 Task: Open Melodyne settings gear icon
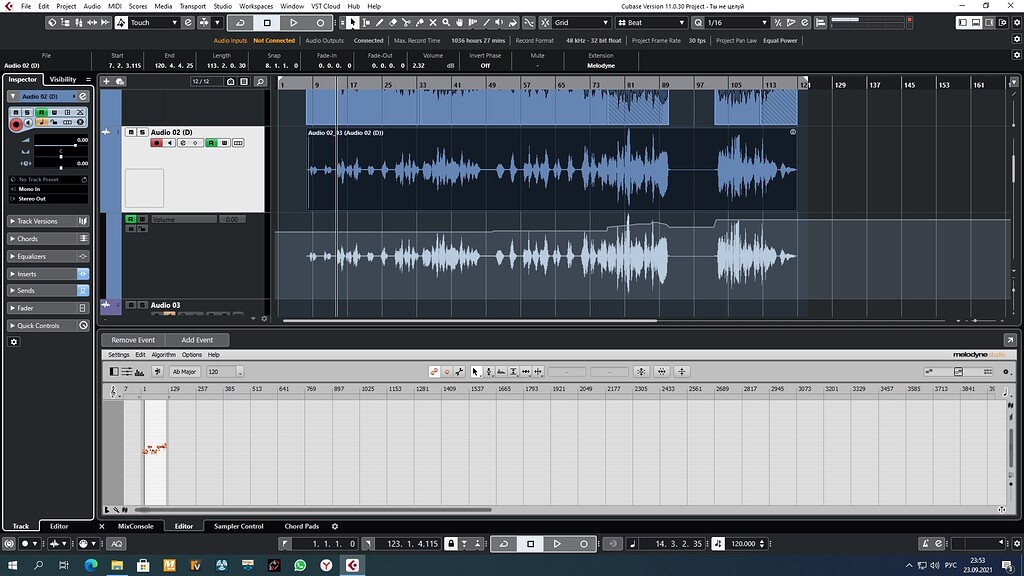pos(1006,372)
